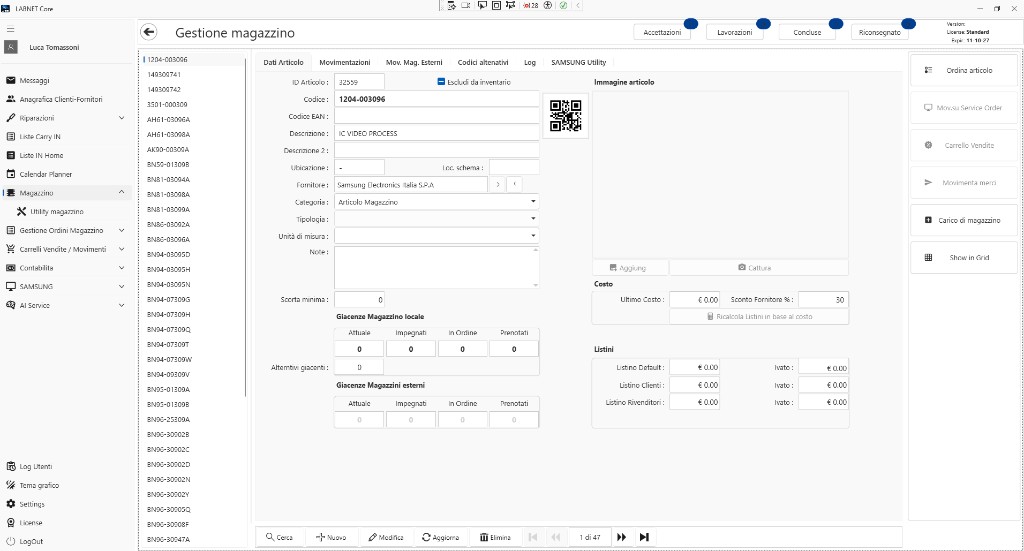Click Elimina in the bottom toolbar
Image resolution: width=1024 pixels, height=551 pixels.
pos(495,537)
